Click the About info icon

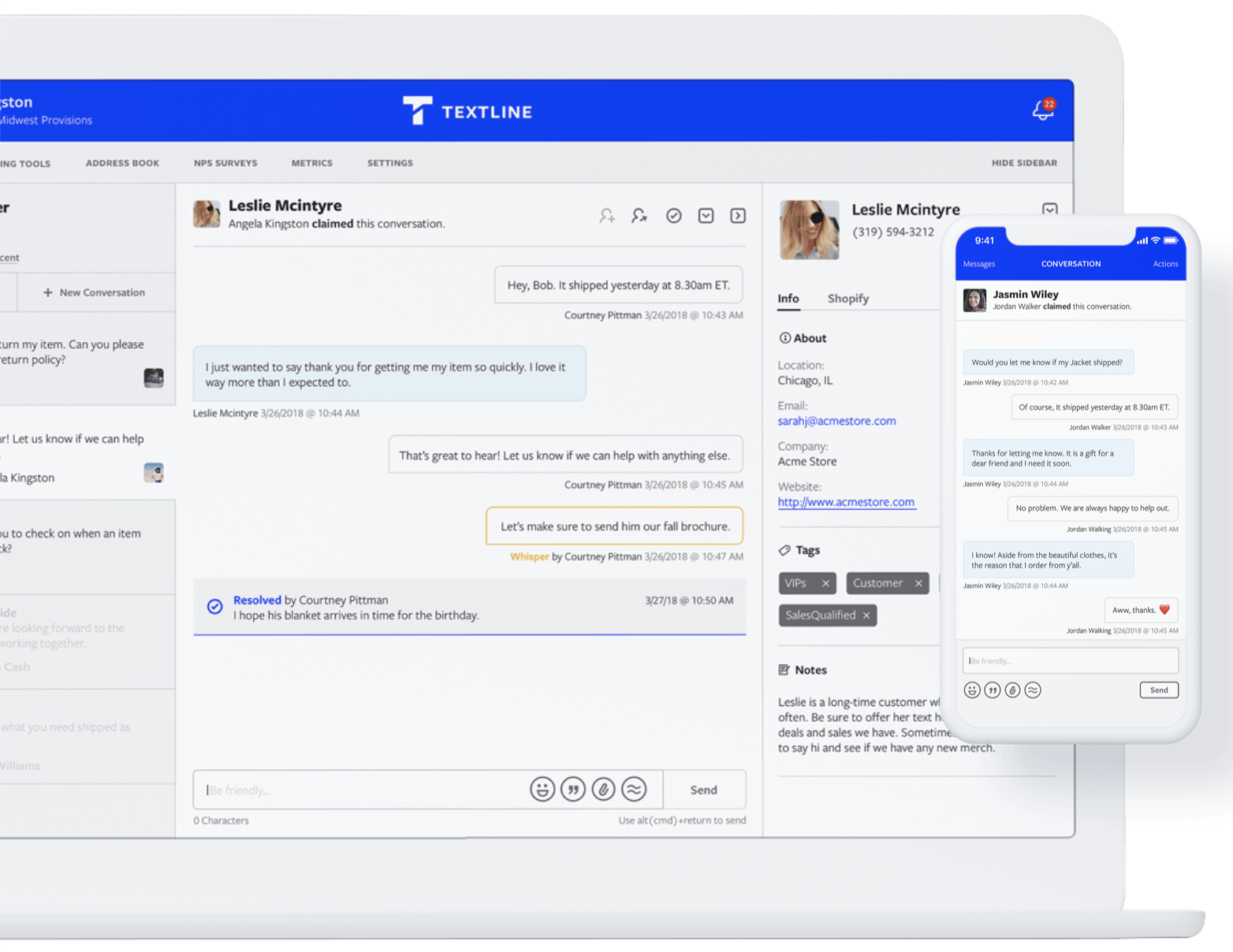[x=784, y=338]
